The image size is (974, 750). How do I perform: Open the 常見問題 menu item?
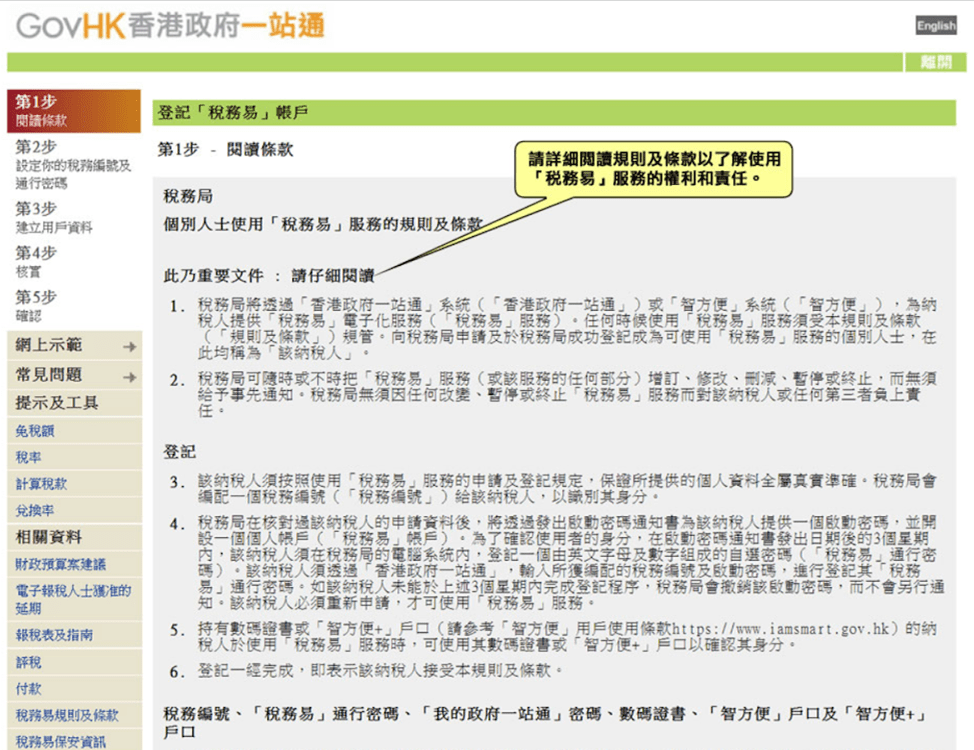49,375
